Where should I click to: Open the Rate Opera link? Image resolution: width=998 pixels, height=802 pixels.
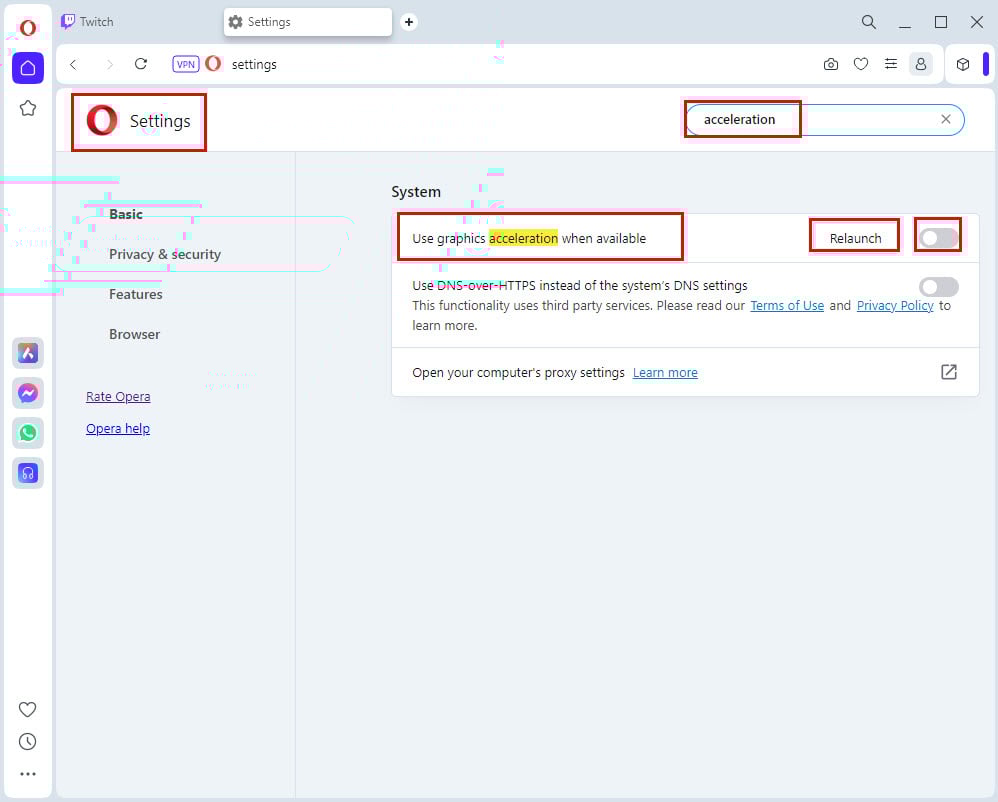click(118, 397)
